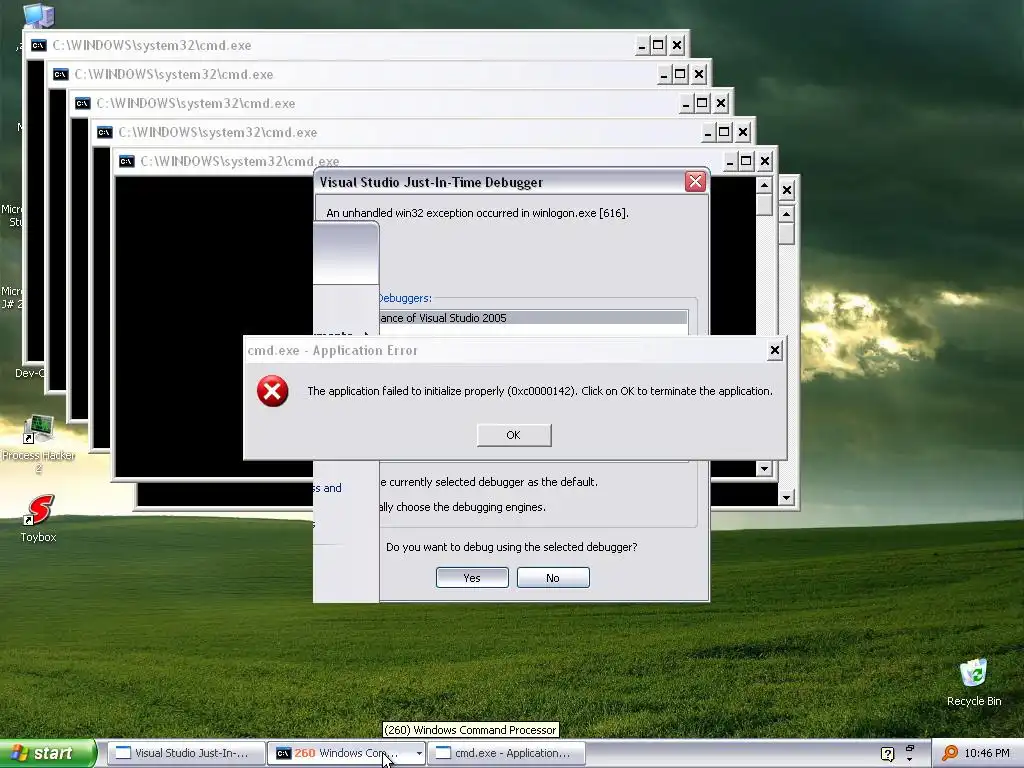Viewport: 1024px width, 768px height.
Task: Maximize the cmd window directly behind the debugger dialog
Action: [x=746, y=161]
